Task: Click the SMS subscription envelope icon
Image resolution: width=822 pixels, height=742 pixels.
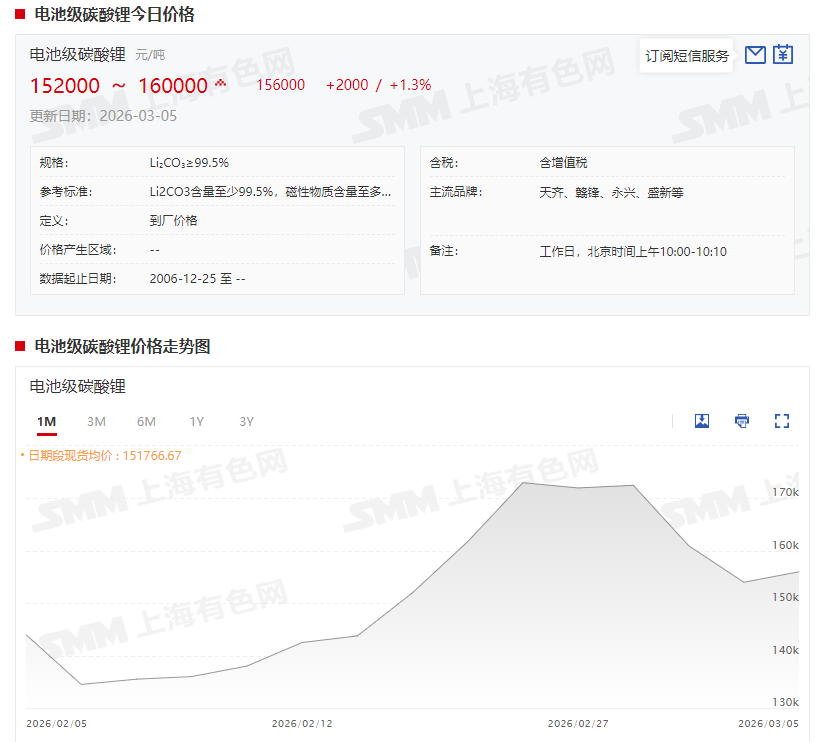Action: tap(755, 55)
